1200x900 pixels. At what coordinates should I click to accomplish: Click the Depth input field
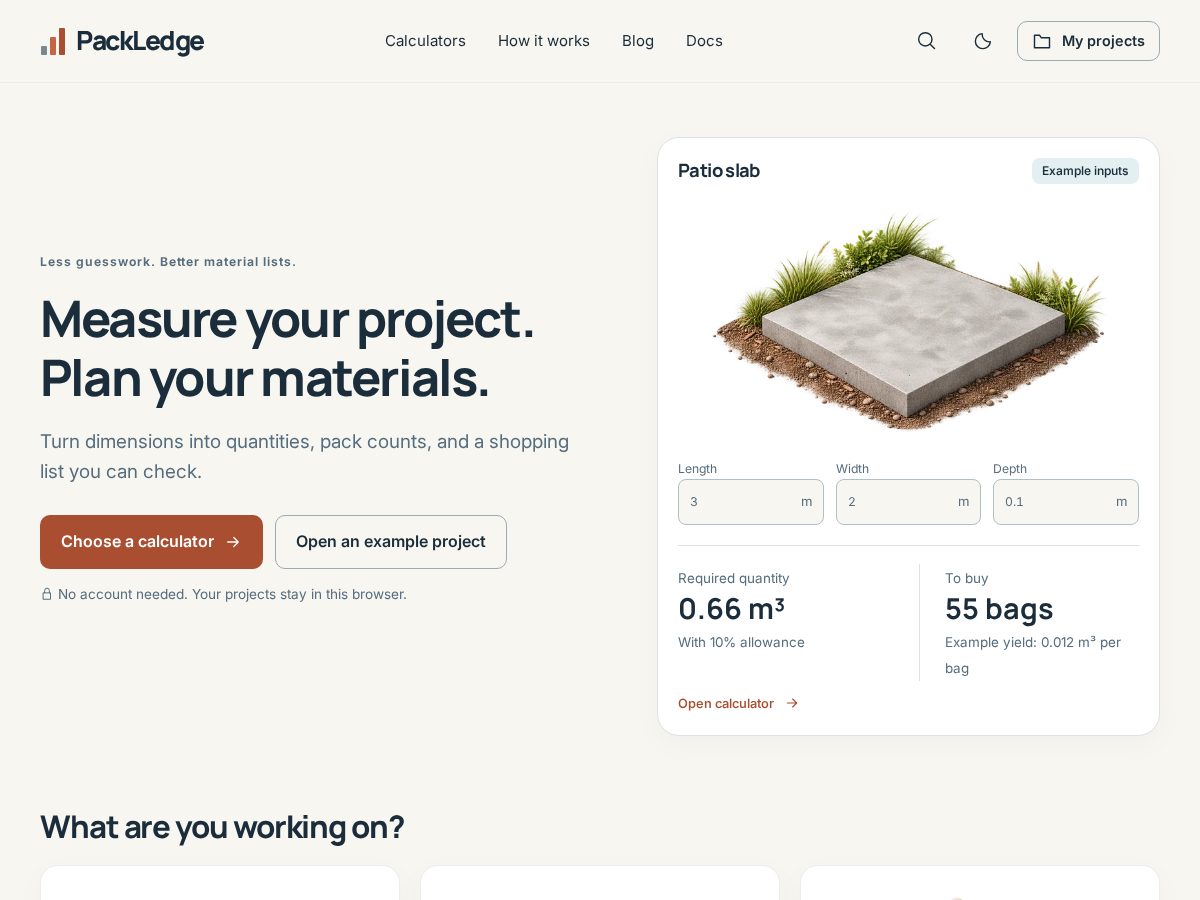coord(1066,502)
